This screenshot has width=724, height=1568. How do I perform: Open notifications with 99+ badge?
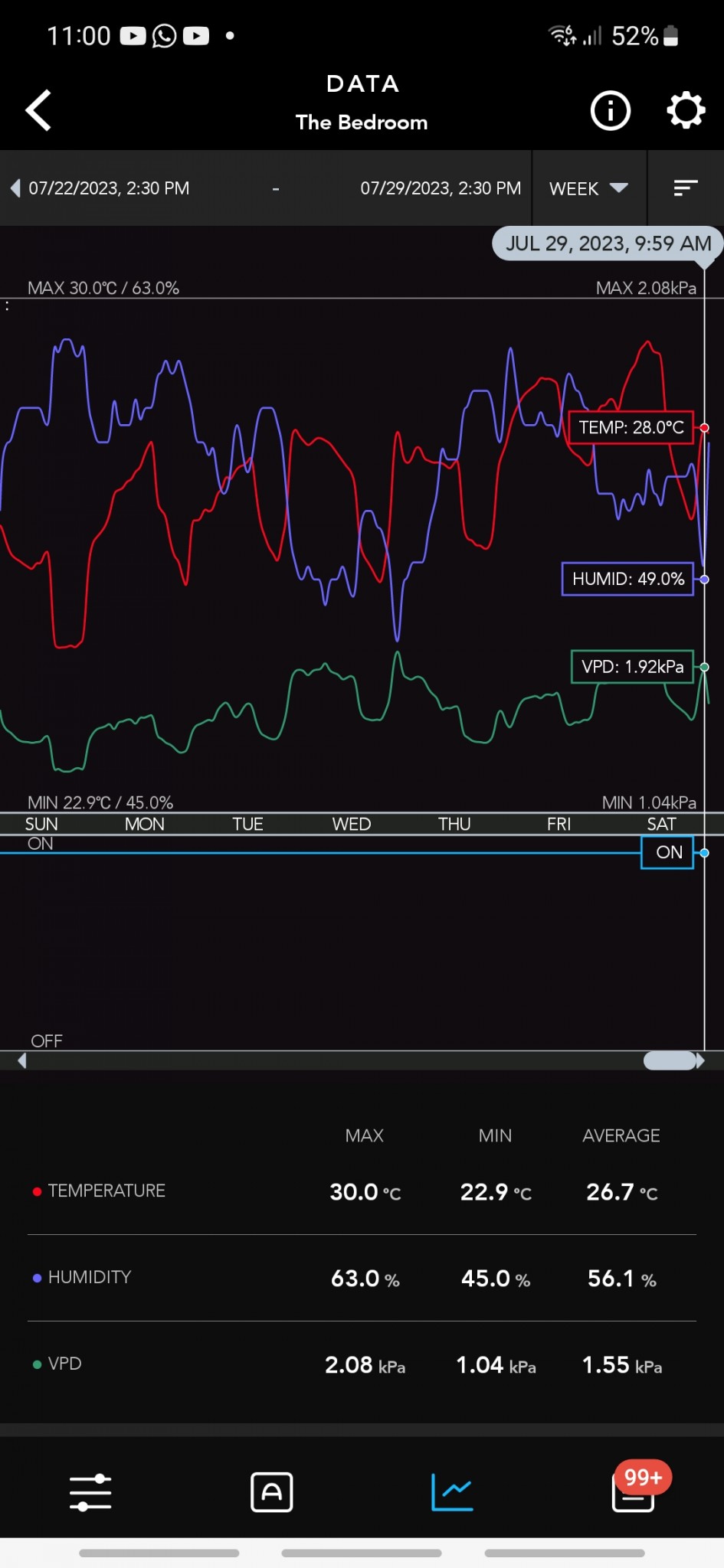tap(634, 1491)
